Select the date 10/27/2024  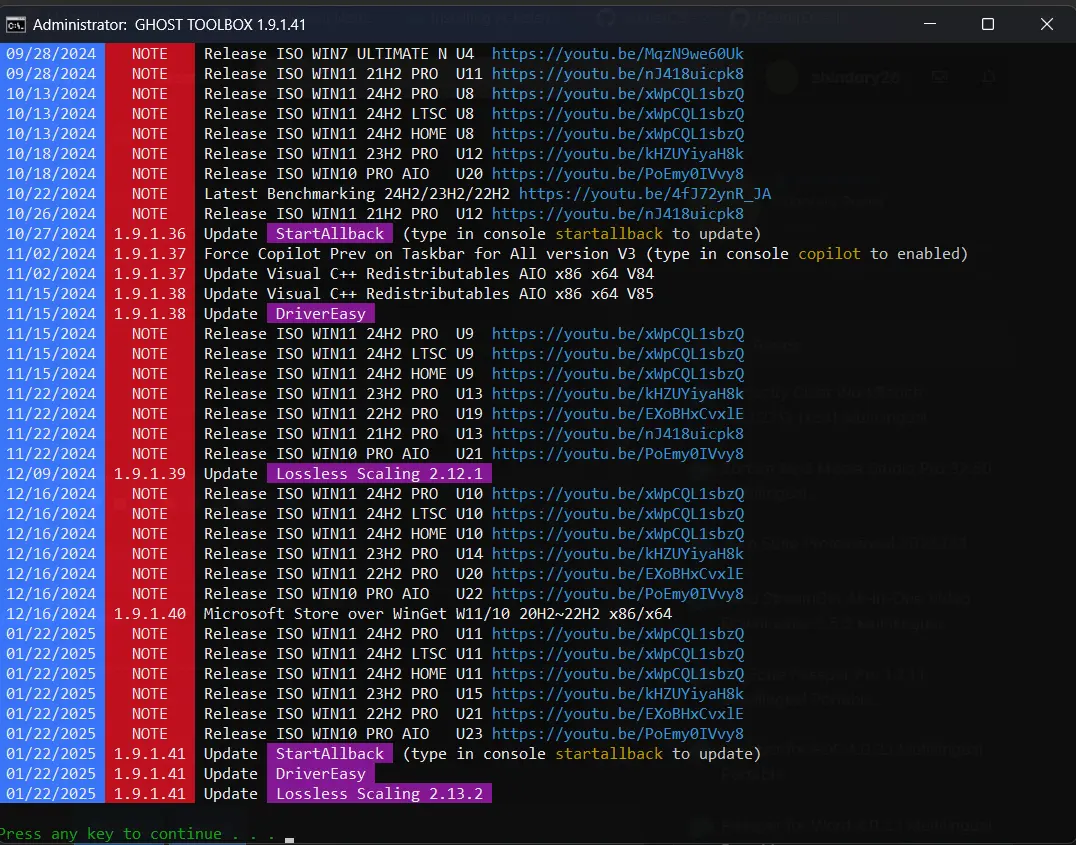pyautogui.click(x=51, y=233)
